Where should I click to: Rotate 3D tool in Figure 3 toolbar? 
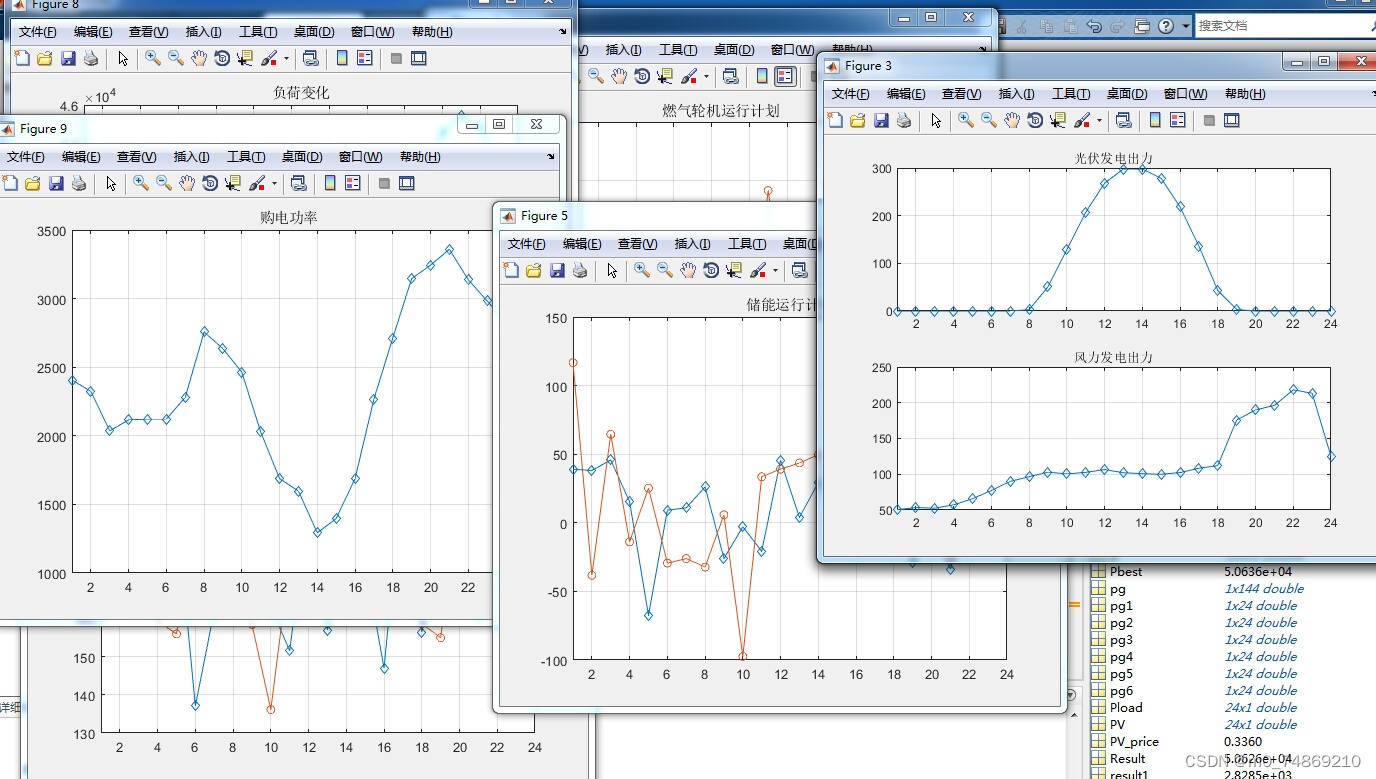pos(1035,121)
